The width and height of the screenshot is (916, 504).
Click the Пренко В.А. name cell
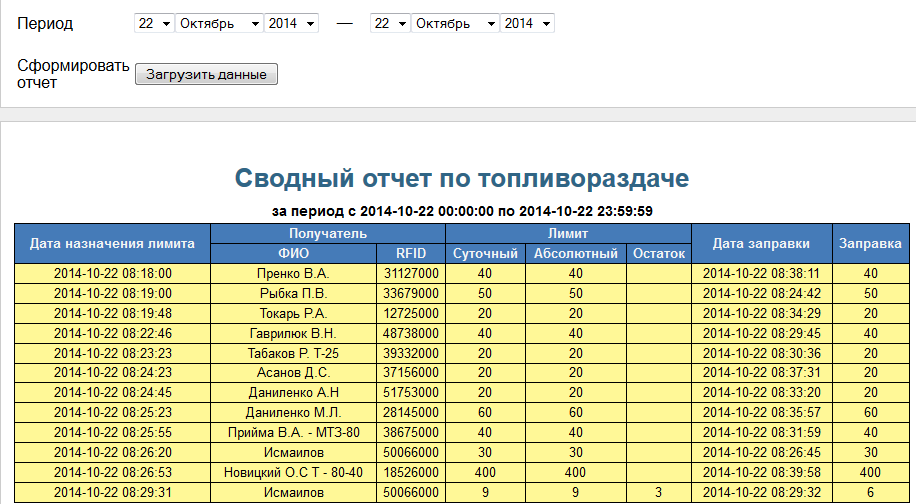click(x=293, y=273)
